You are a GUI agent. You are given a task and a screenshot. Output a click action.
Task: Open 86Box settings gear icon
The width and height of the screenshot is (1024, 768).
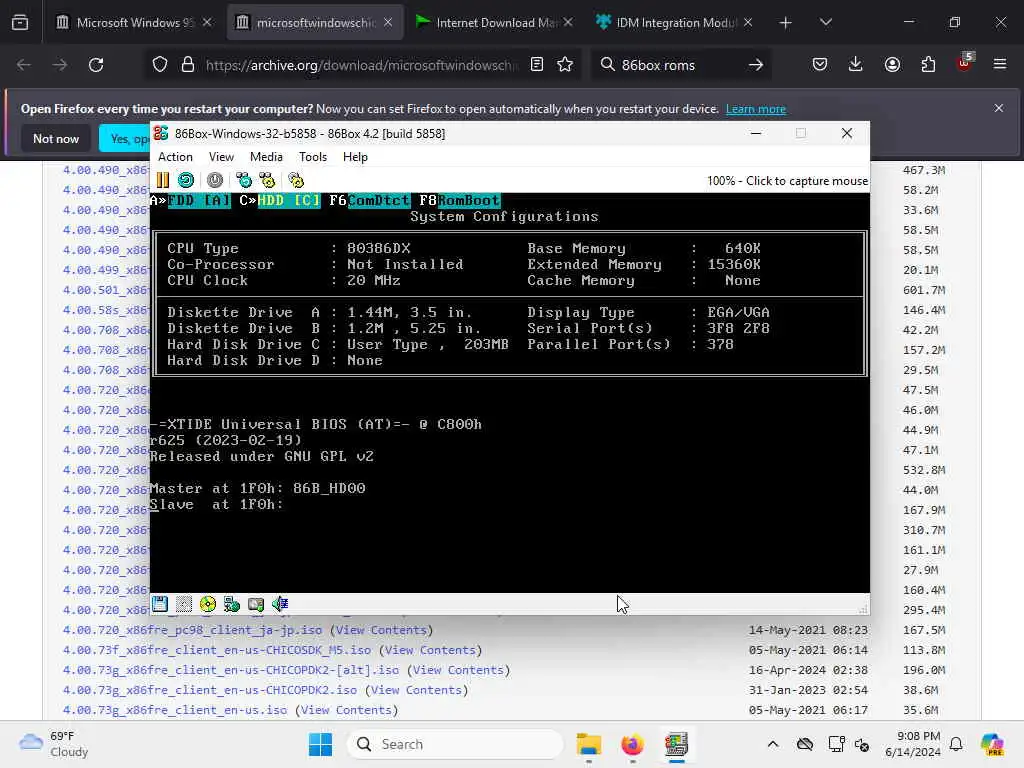pos(296,180)
